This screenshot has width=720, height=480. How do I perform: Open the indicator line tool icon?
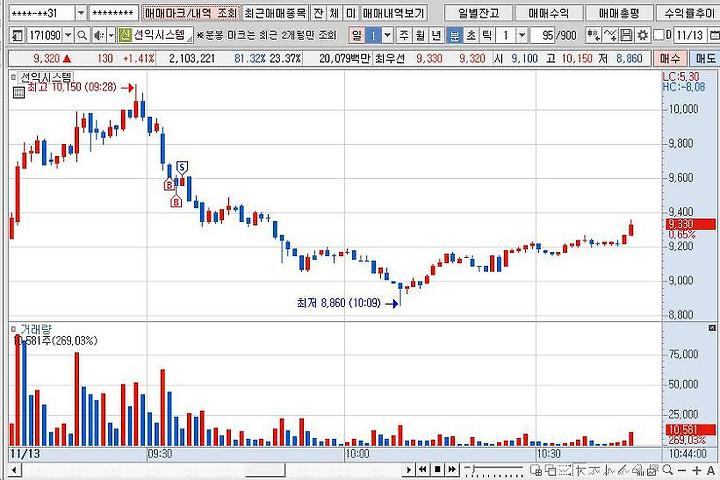(x=610, y=35)
